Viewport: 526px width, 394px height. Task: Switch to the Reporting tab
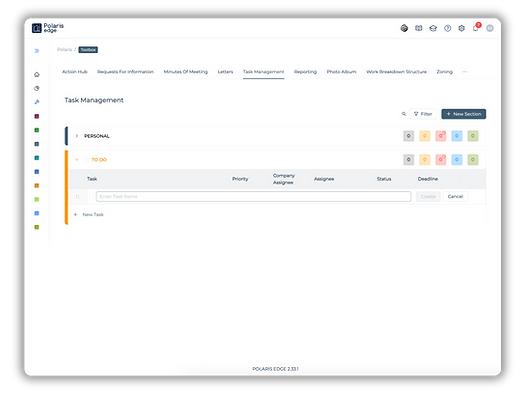point(305,72)
